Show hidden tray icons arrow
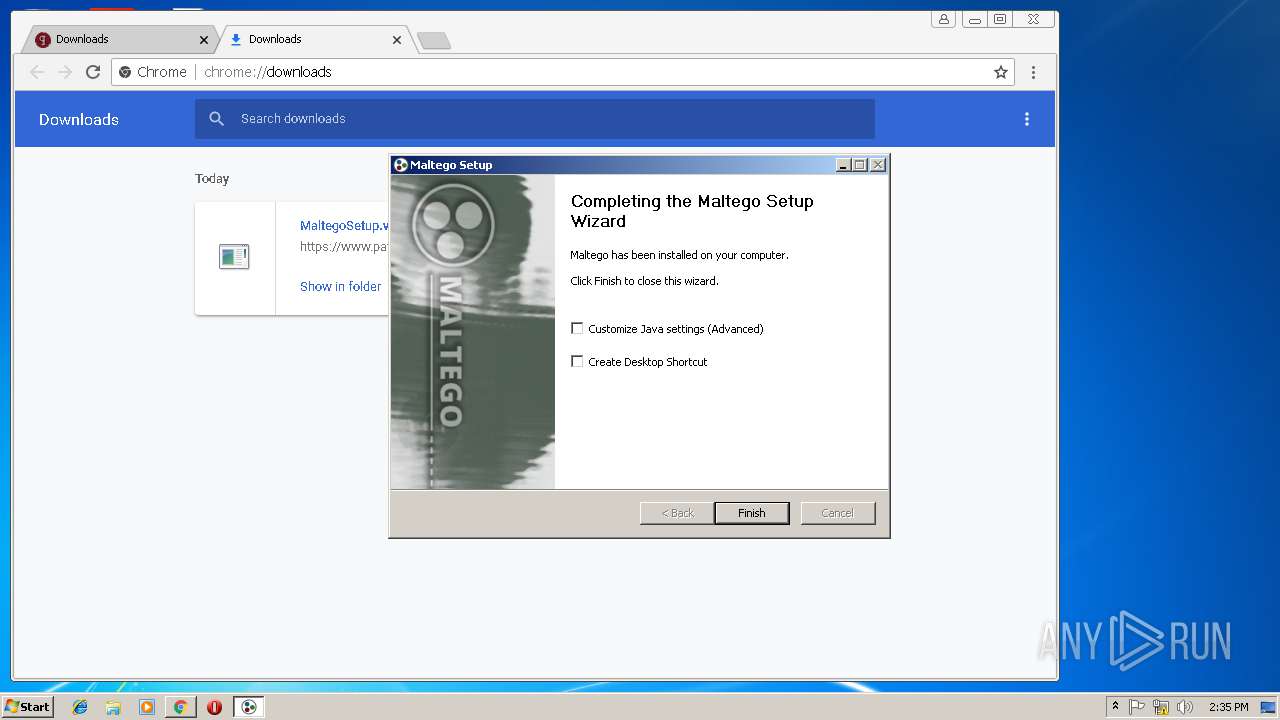Viewport: 1280px width, 720px height. 1115,706
